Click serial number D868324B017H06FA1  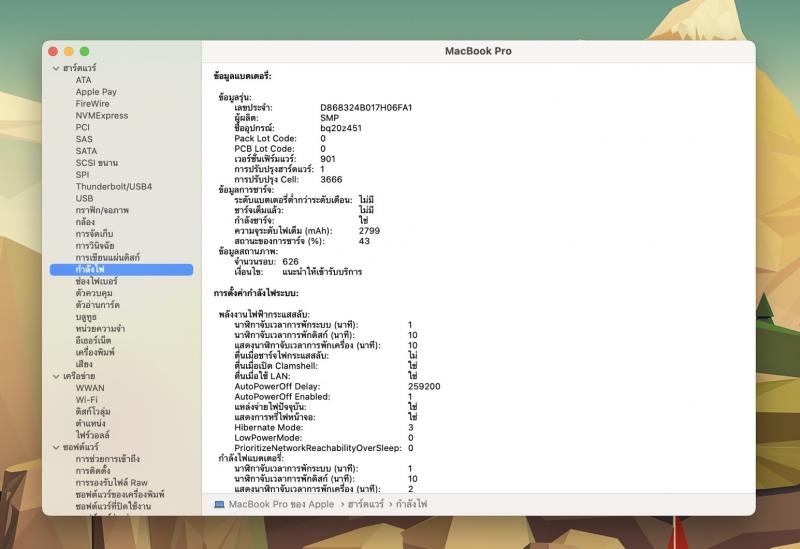(x=366, y=108)
